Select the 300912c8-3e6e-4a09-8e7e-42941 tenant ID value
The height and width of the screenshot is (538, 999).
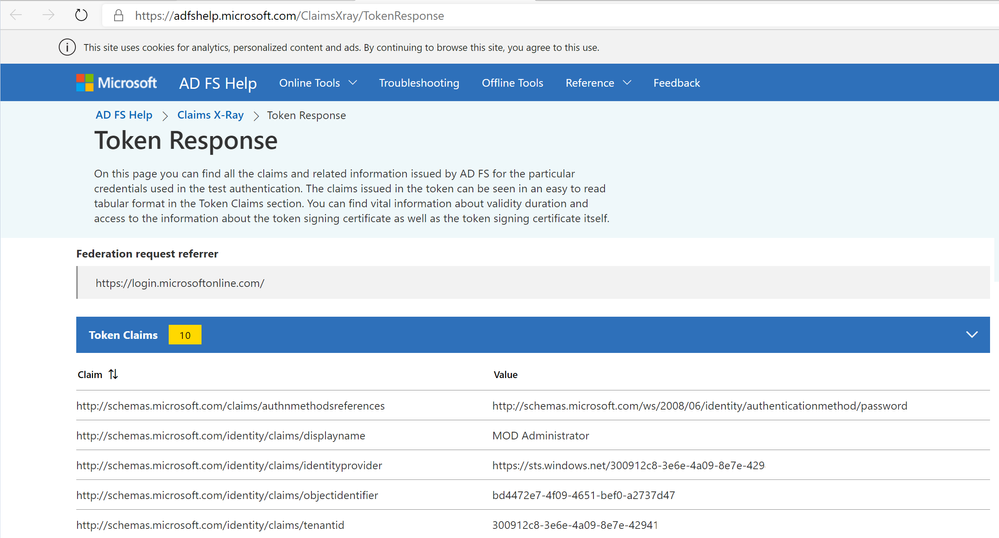(575, 525)
